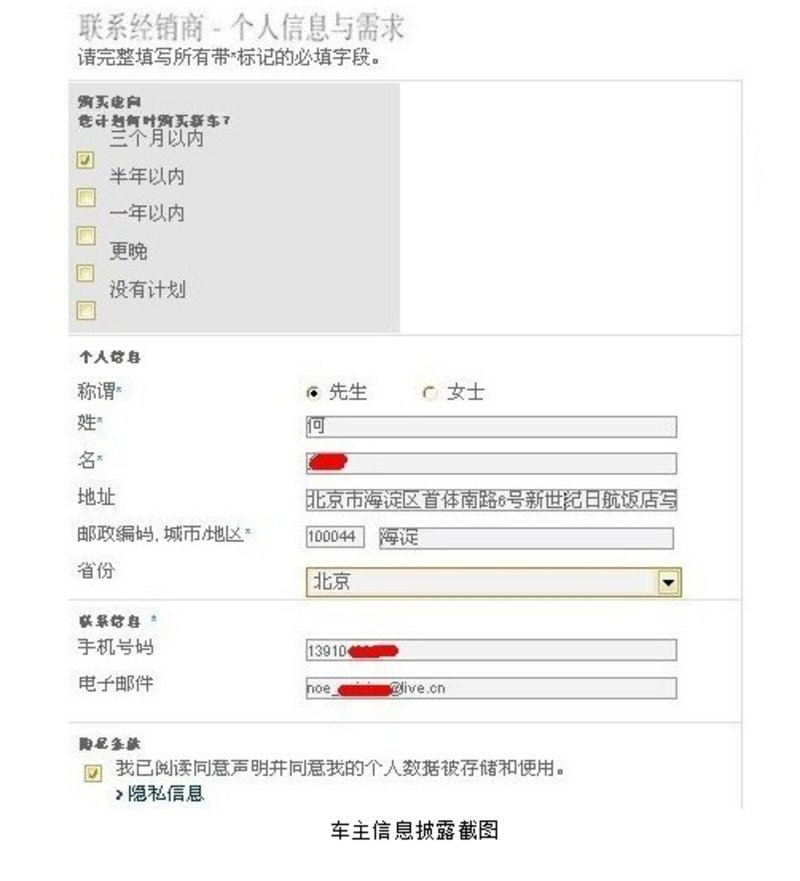
Task: Select the 更晚 checkbox
Action: click(x=85, y=273)
